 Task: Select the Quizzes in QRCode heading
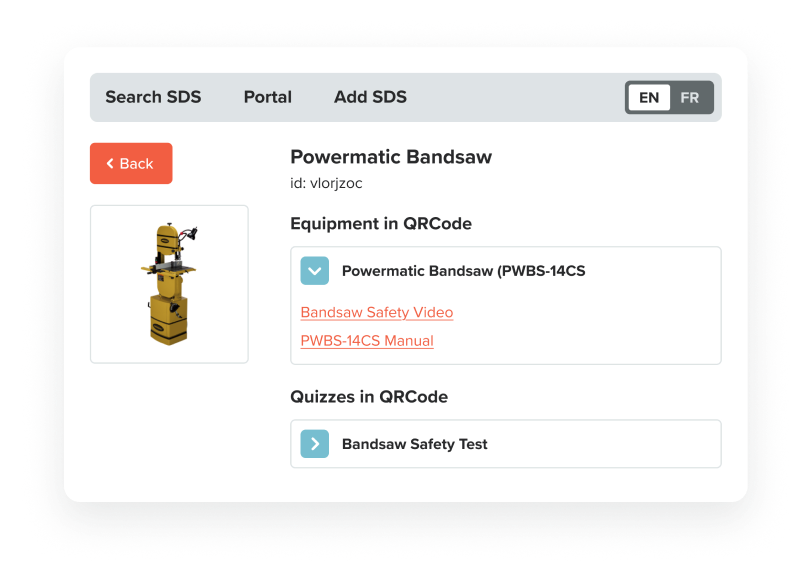pos(369,397)
